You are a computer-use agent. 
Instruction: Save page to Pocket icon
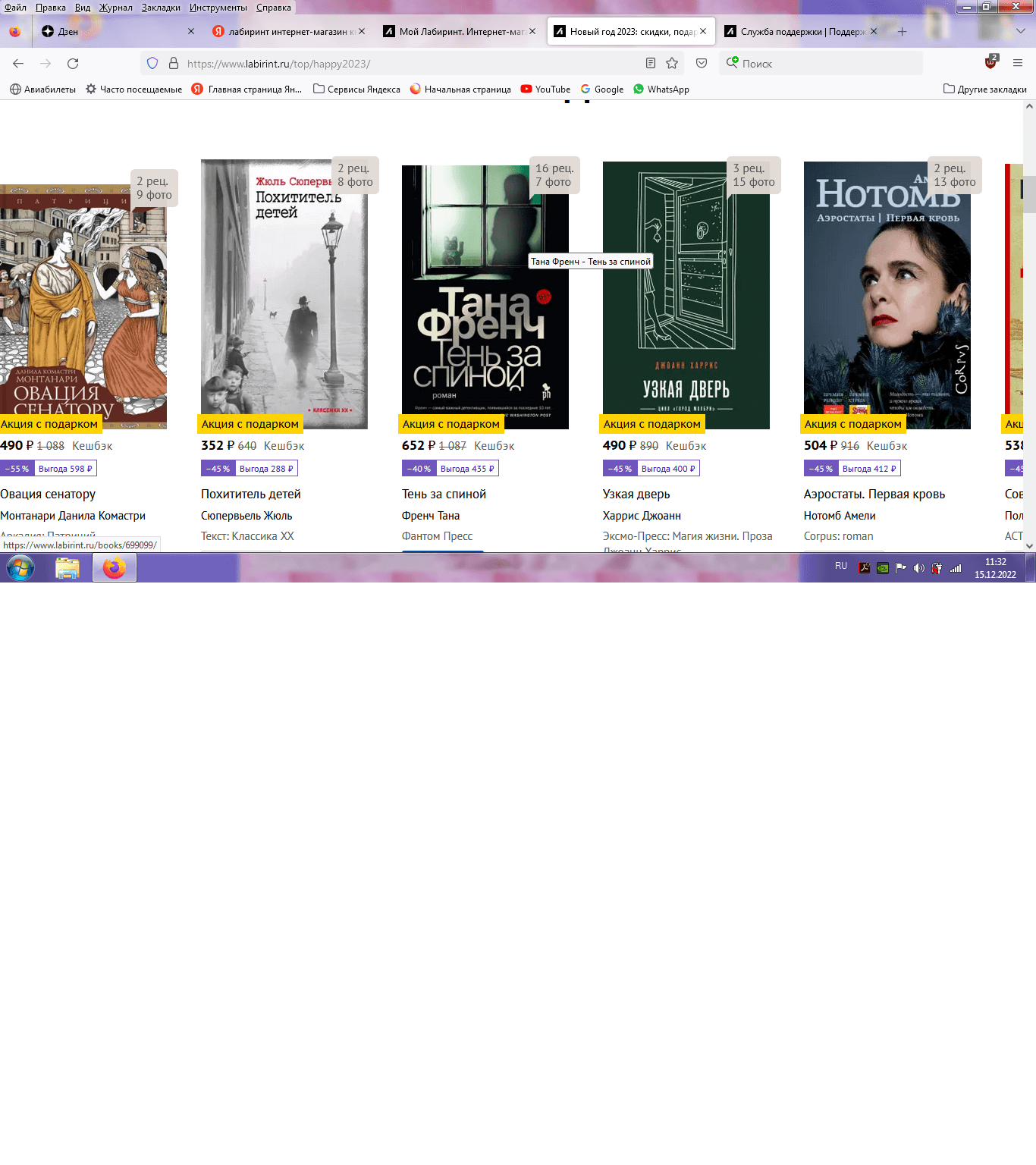click(x=702, y=64)
